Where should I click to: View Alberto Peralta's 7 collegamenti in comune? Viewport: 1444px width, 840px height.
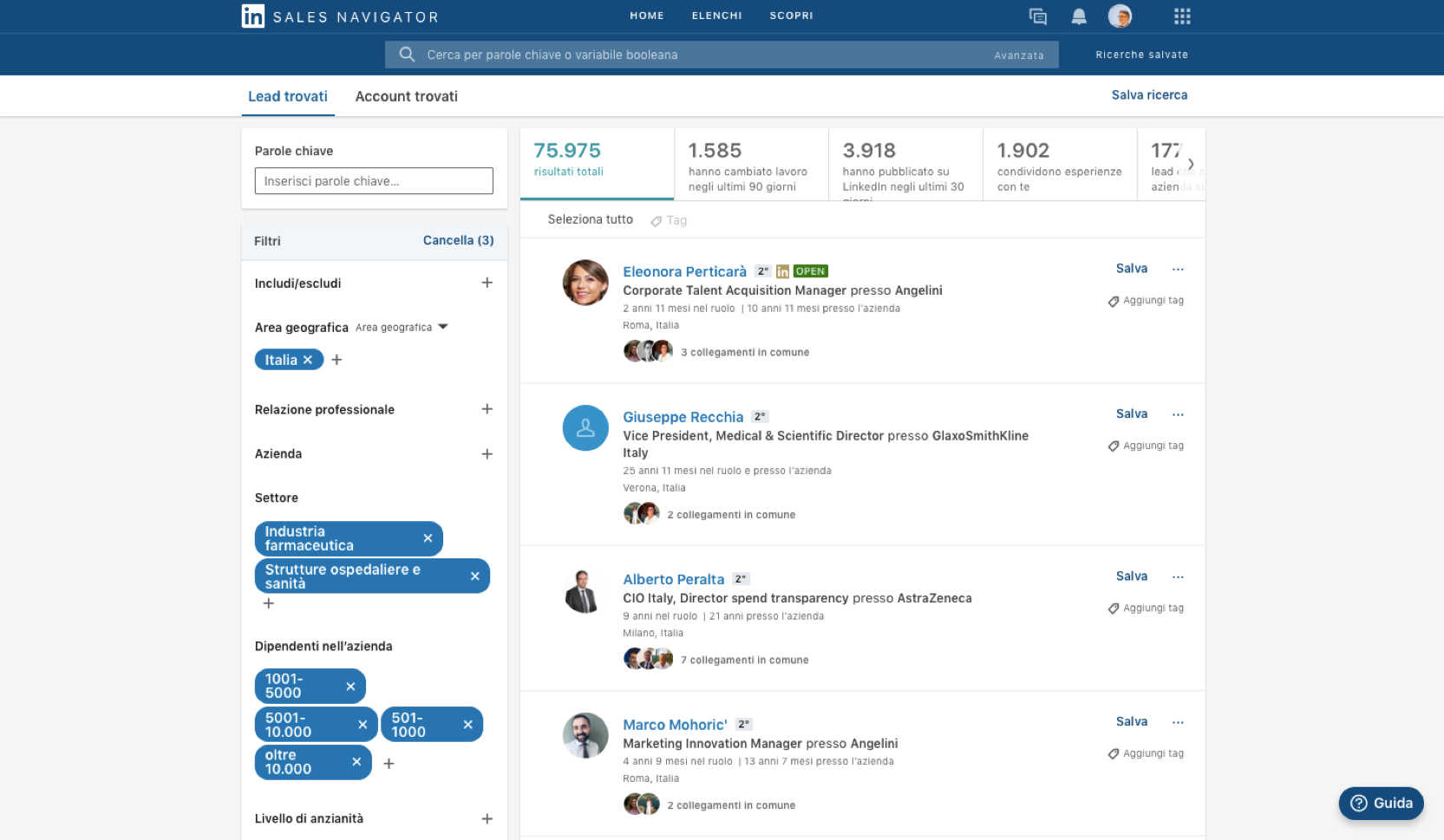744,661
